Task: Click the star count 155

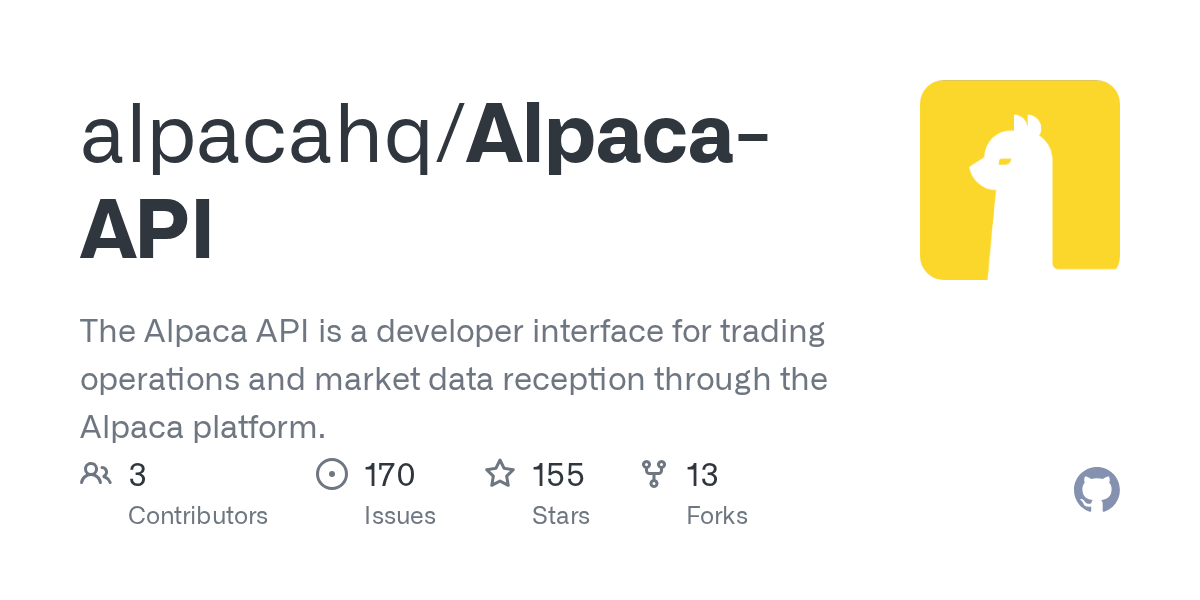Action: pyautogui.click(x=558, y=475)
